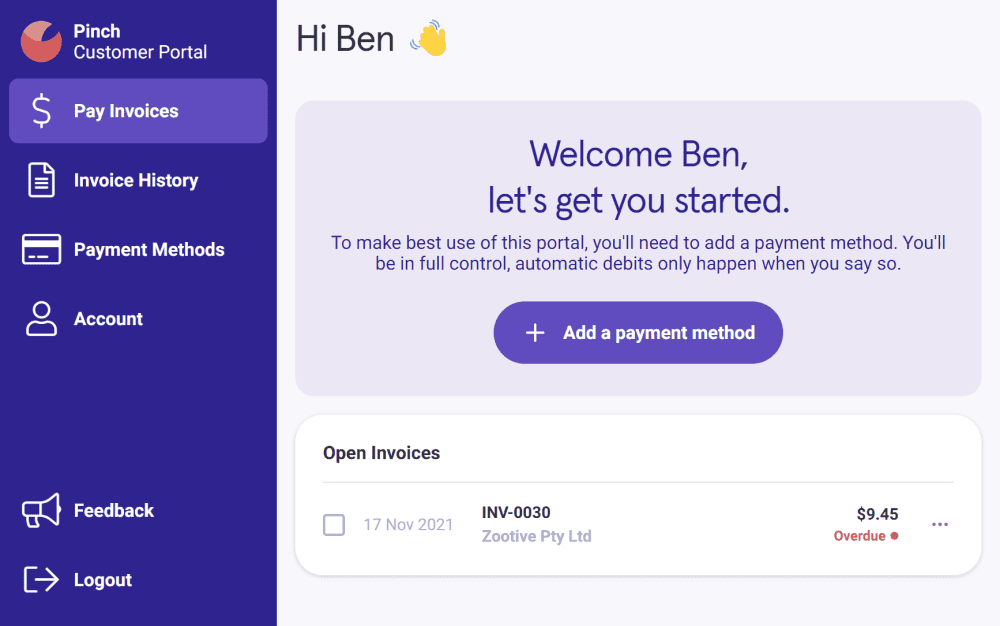Tick the checkbox for invoice INV-0030
The height and width of the screenshot is (626, 1000).
click(x=334, y=524)
